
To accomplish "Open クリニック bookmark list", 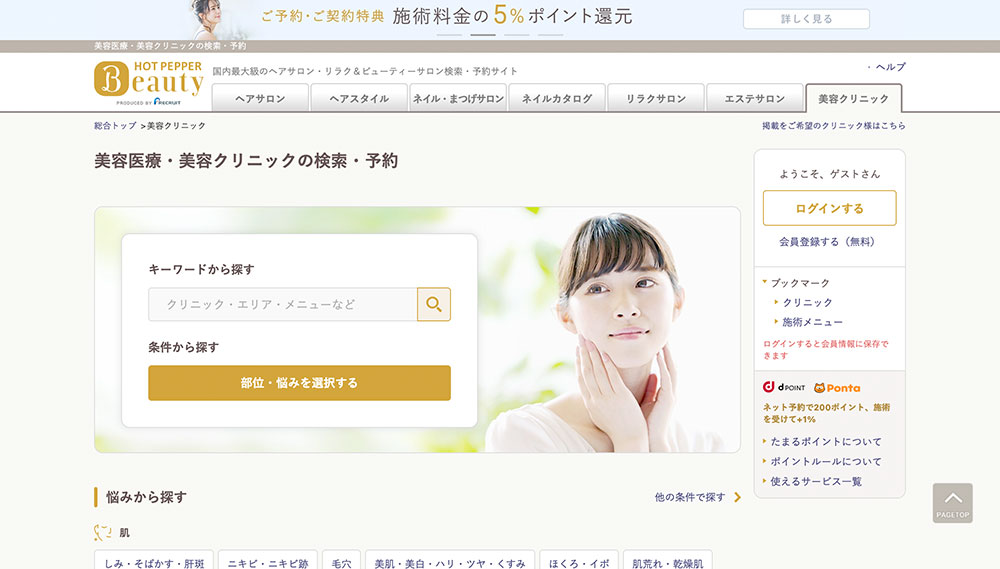I will tap(807, 302).
